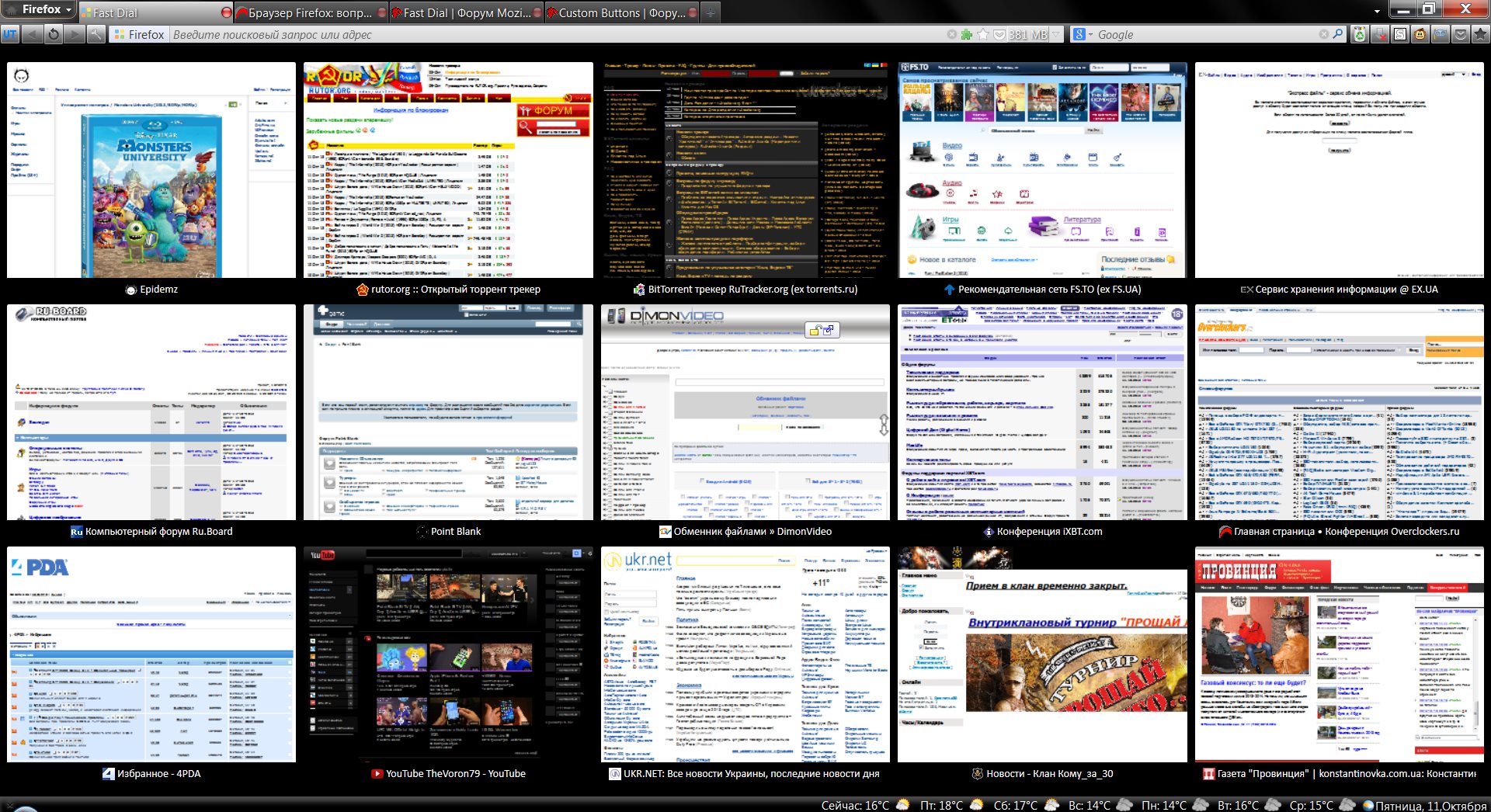Expand the dropdown next to 381 MB
This screenshot has height=812, width=1491.
point(1055,34)
